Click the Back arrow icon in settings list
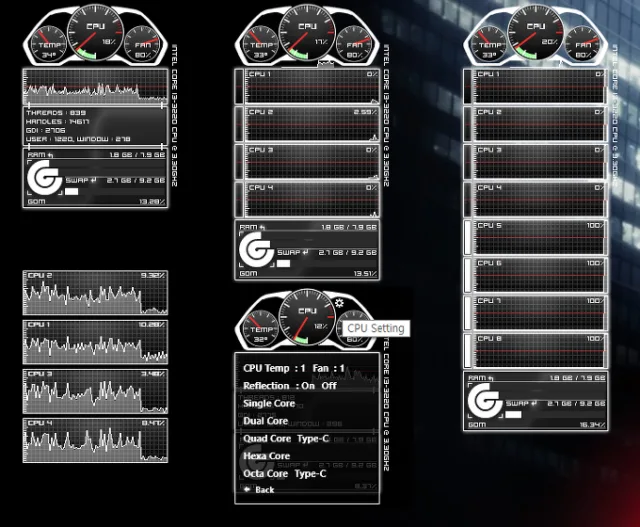This screenshot has width=640, height=527. 247,489
